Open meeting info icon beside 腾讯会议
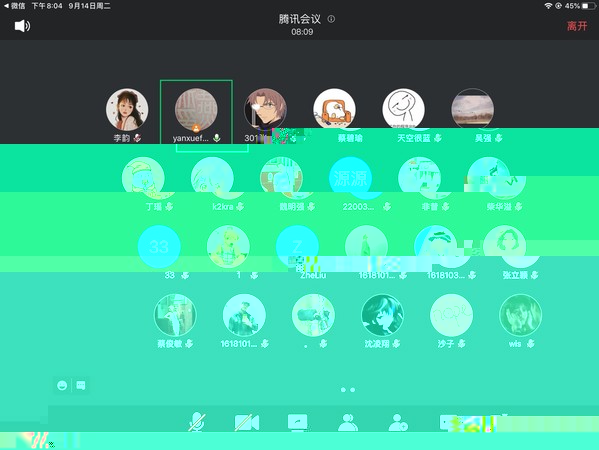 tap(331, 19)
